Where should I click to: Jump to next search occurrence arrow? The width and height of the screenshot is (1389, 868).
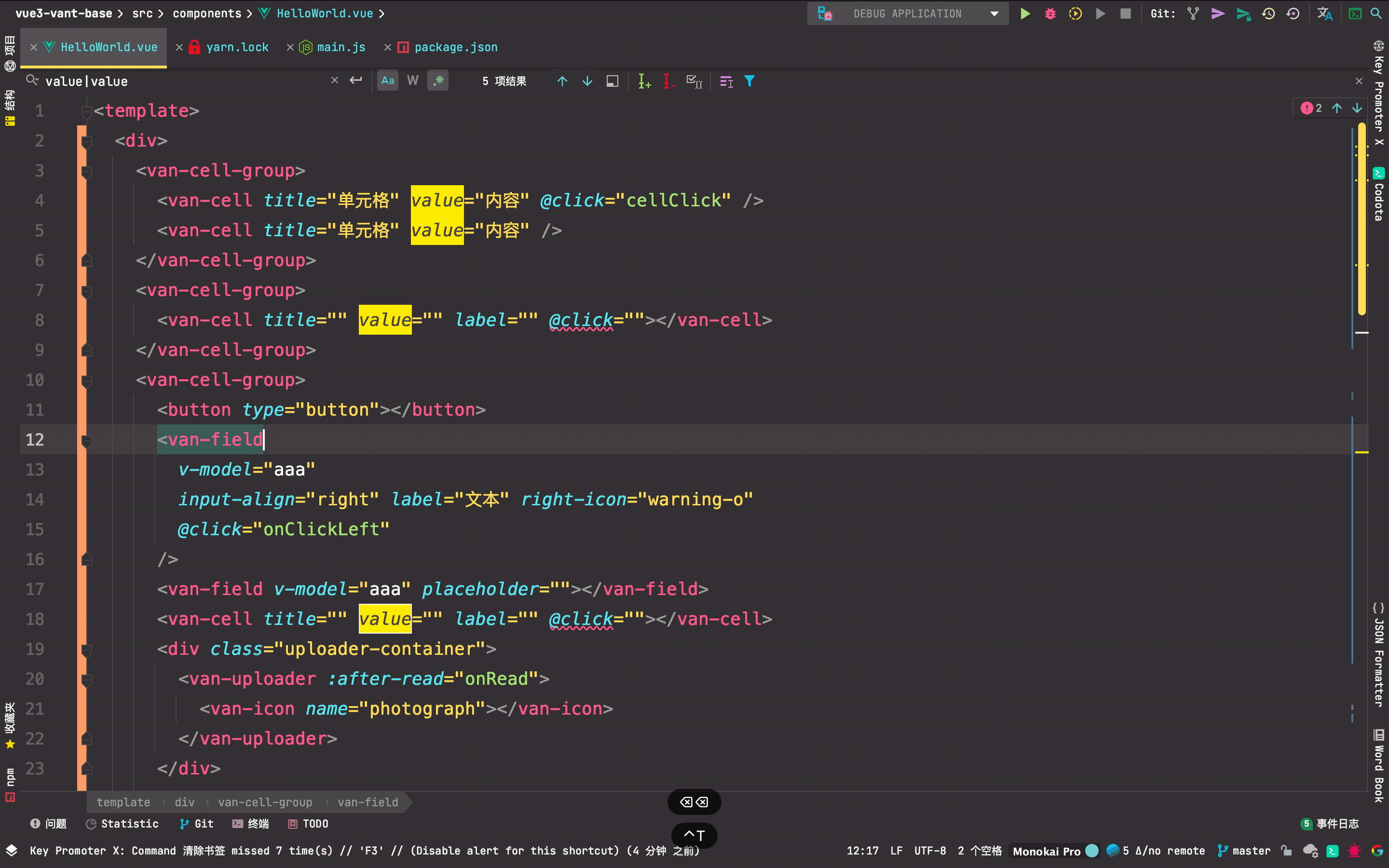[587, 81]
